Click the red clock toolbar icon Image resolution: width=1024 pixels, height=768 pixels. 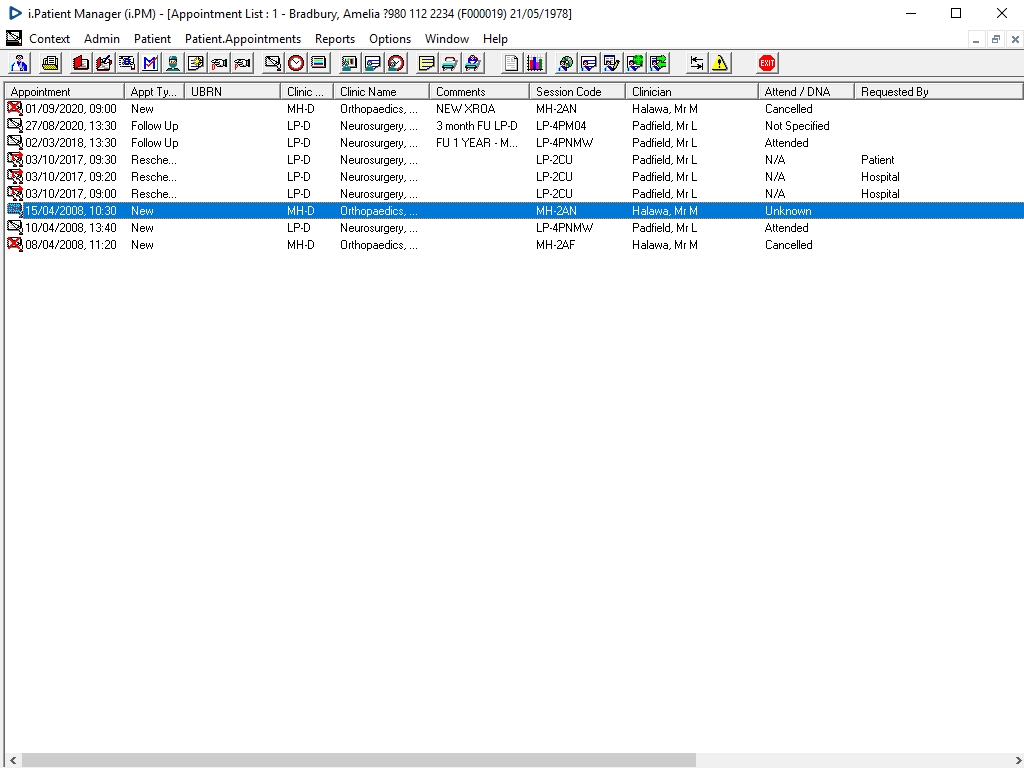coord(296,63)
